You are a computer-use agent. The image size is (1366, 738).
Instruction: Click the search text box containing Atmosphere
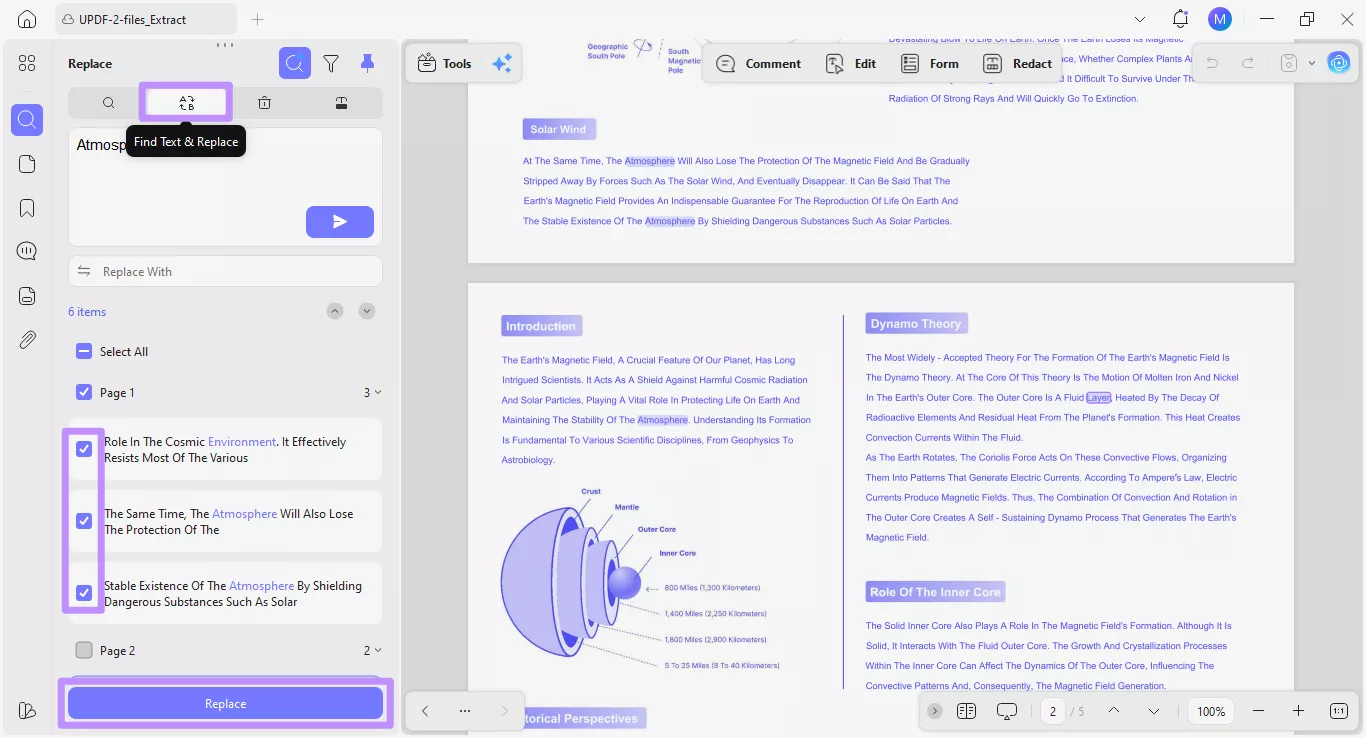tap(225, 186)
